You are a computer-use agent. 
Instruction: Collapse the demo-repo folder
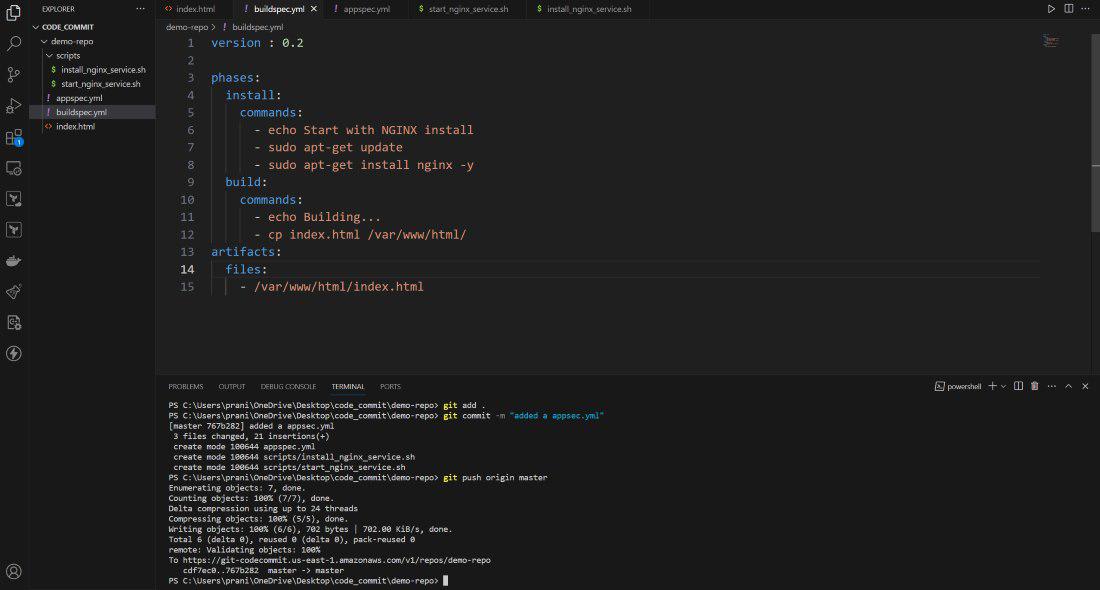pyautogui.click(x=44, y=41)
